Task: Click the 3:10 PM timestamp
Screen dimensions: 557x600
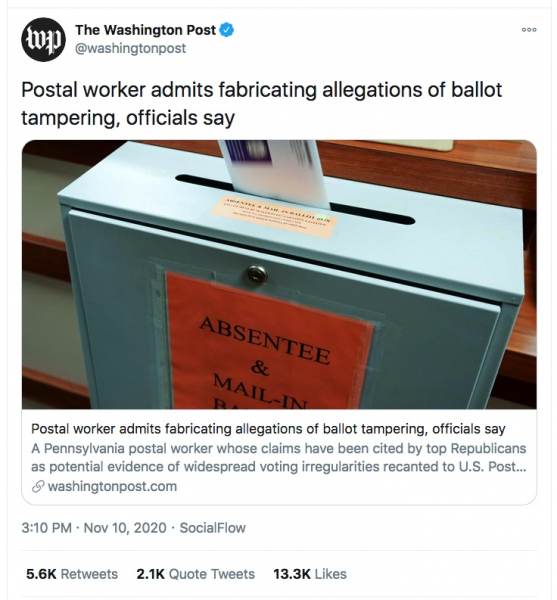Action: tap(47, 528)
